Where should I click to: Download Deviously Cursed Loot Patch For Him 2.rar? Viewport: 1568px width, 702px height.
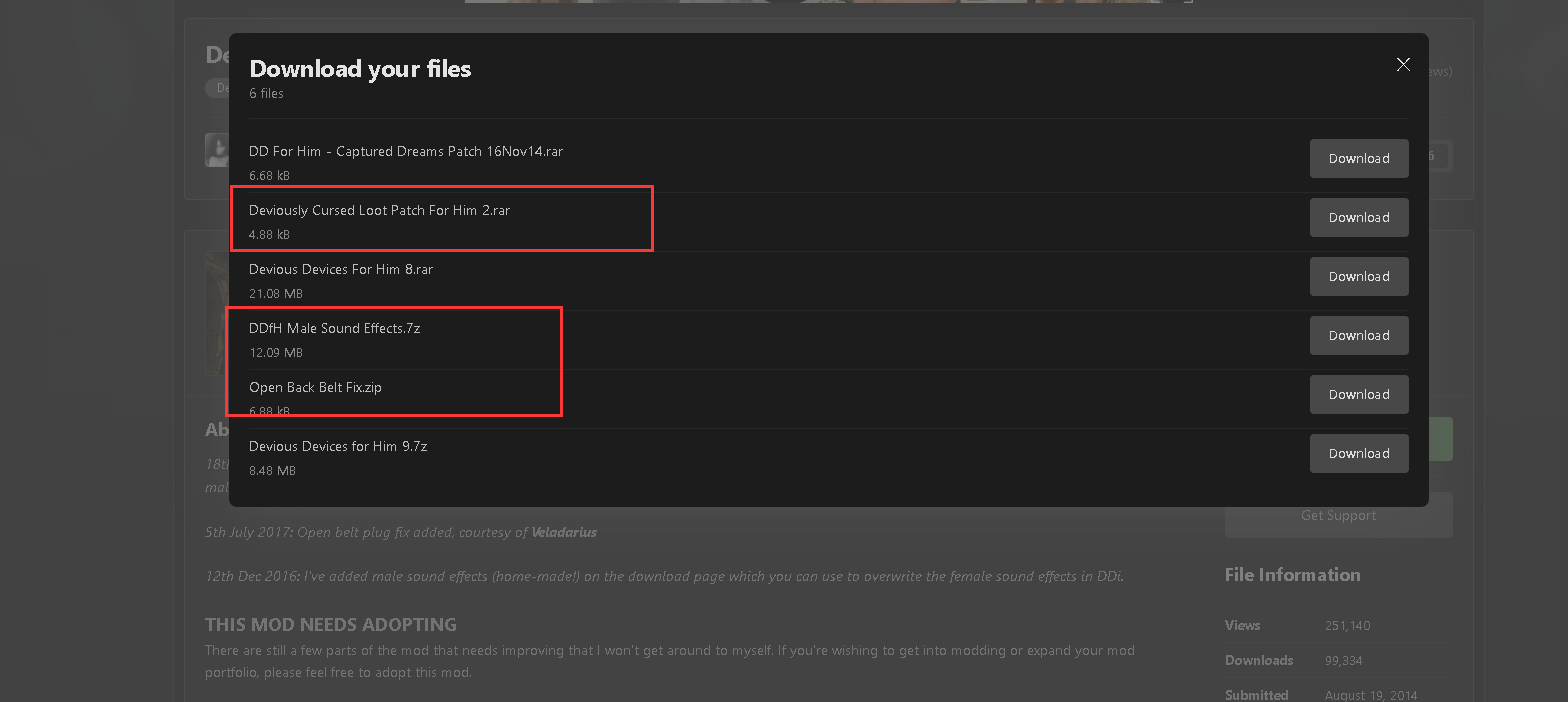pyautogui.click(x=1359, y=217)
